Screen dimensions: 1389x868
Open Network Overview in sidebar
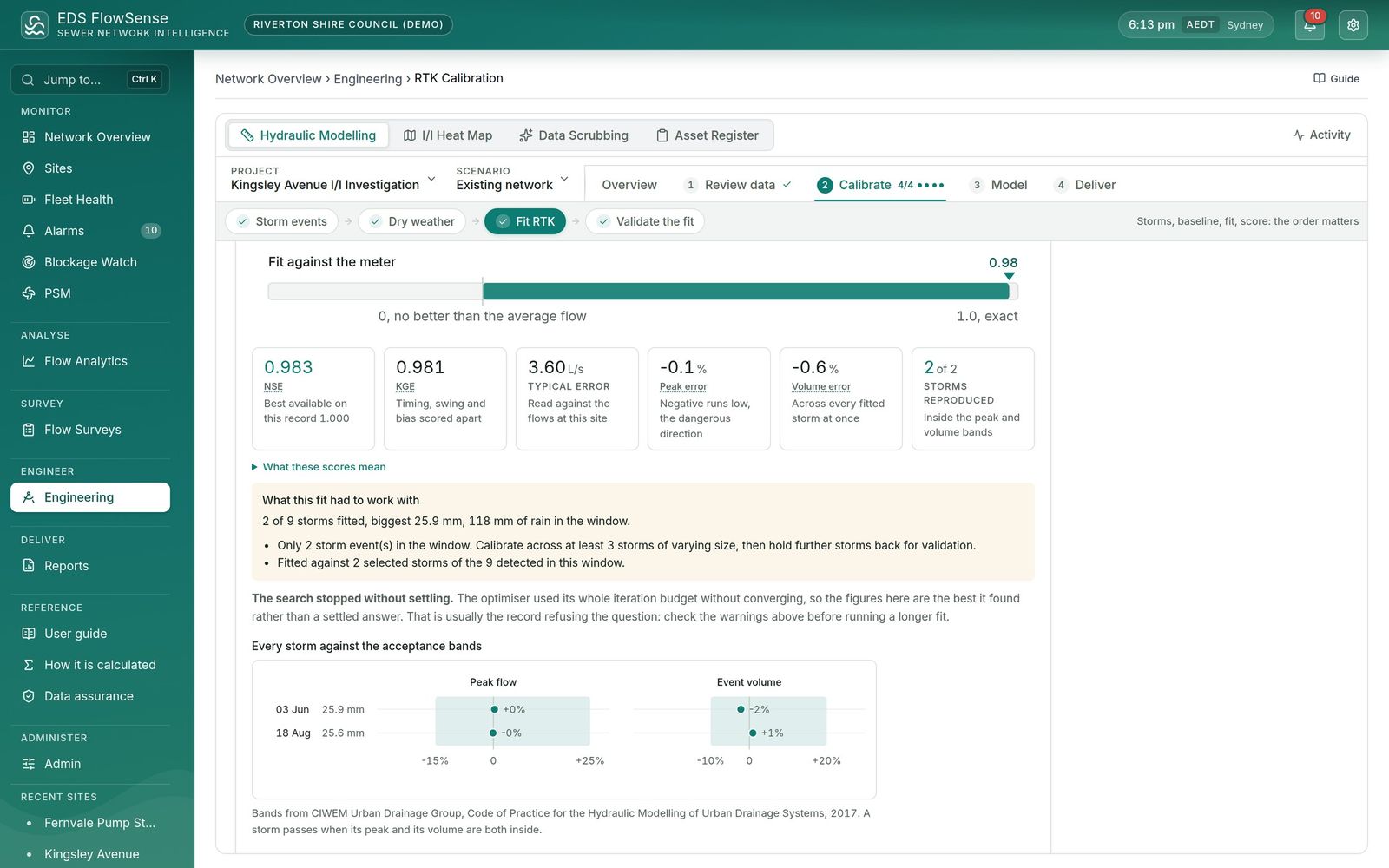tap(90, 137)
